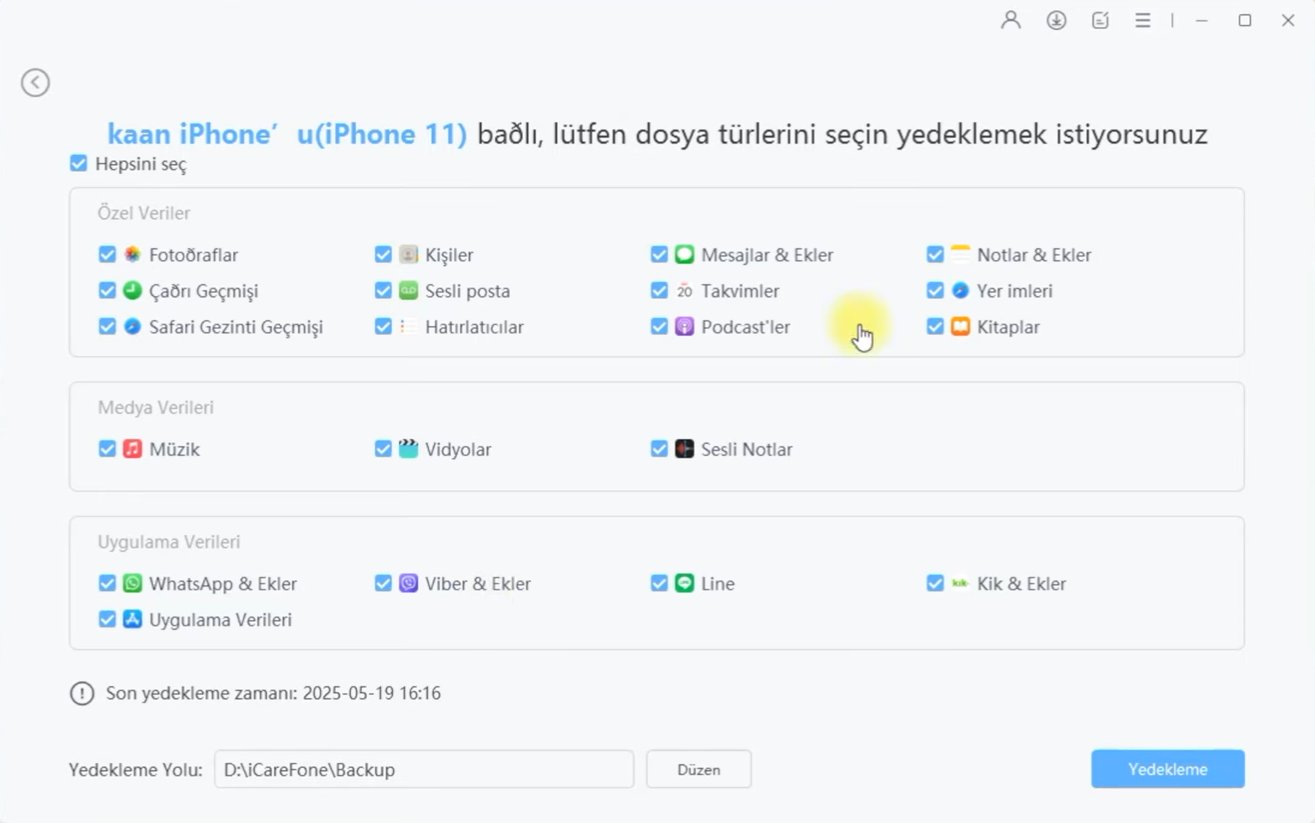
Task: Click the Uygulama Verileri App Store icon
Action: click(132, 619)
